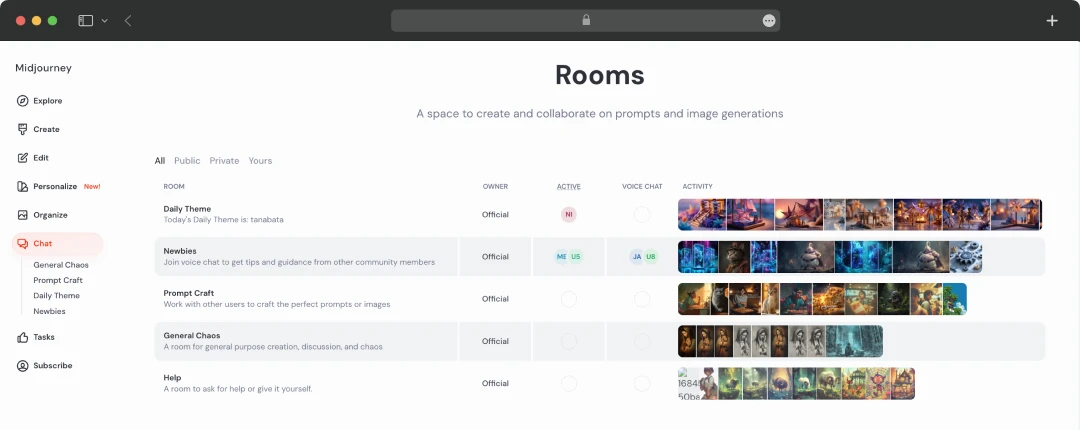Viewport: 1080px width, 430px height.
Task: Click the Explore label in sidebar
Action: 48,101
